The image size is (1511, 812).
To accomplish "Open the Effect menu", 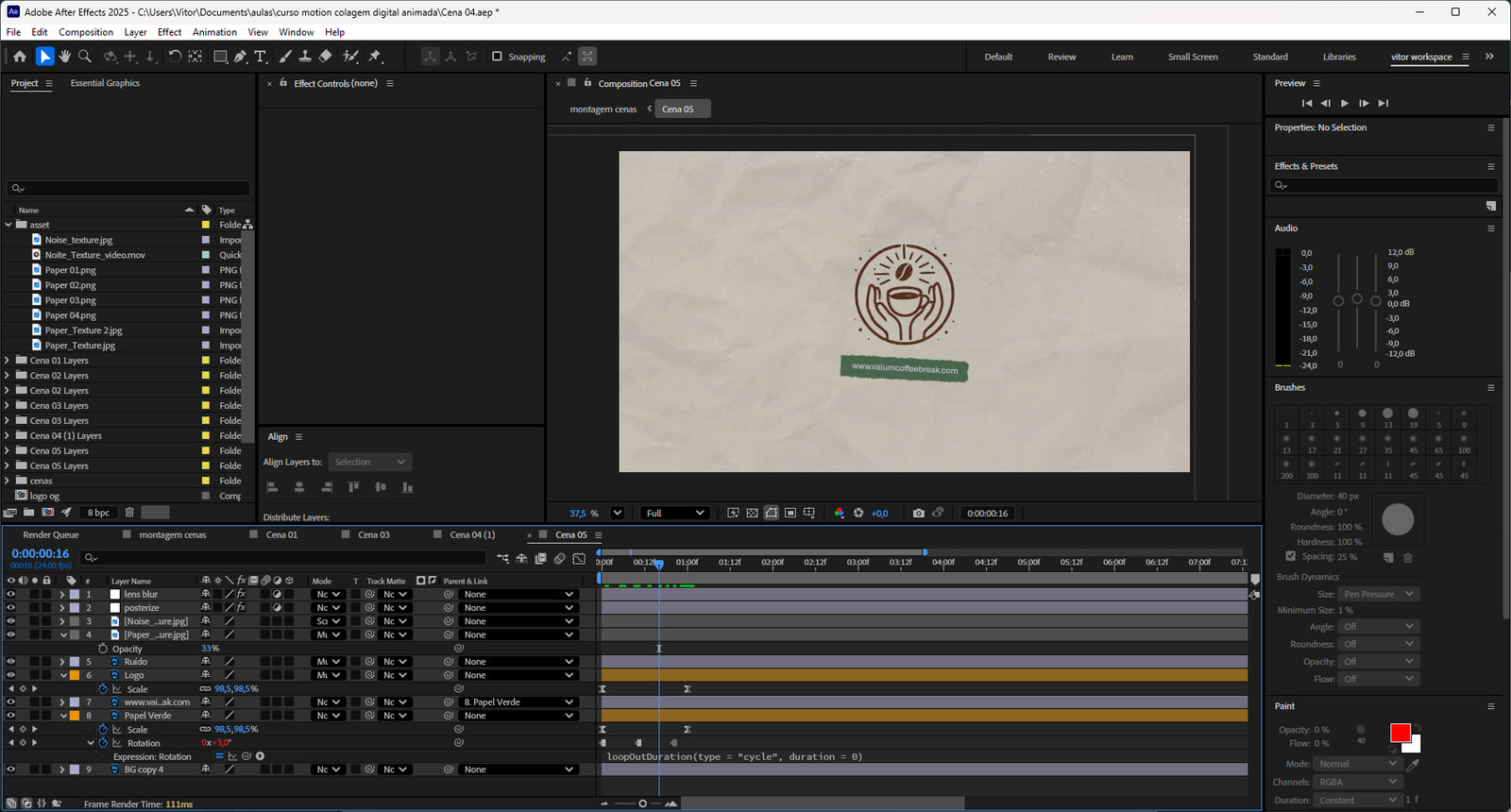I will pyautogui.click(x=169, y=32).
